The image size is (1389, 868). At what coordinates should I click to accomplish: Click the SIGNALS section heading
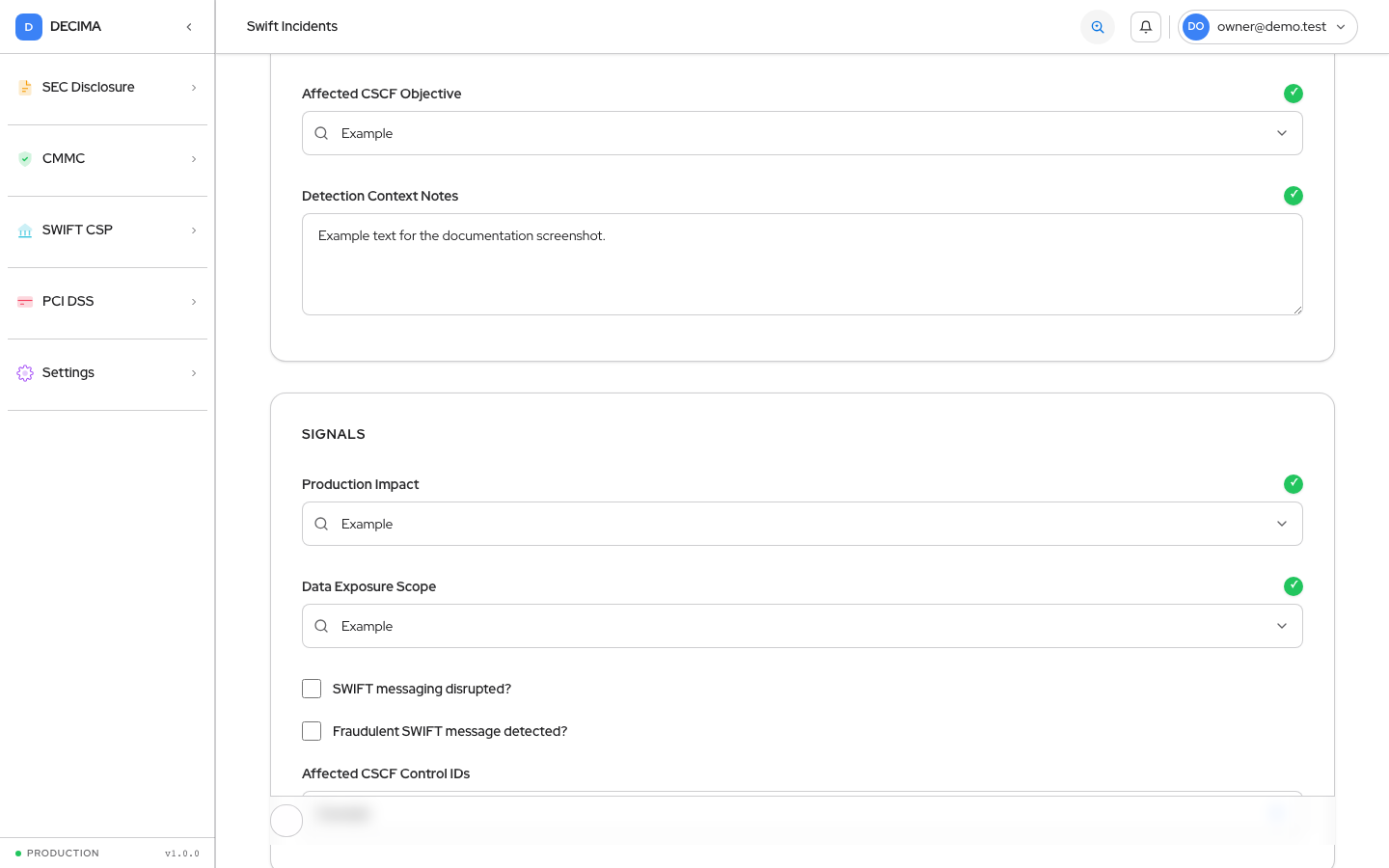(334, 434)
